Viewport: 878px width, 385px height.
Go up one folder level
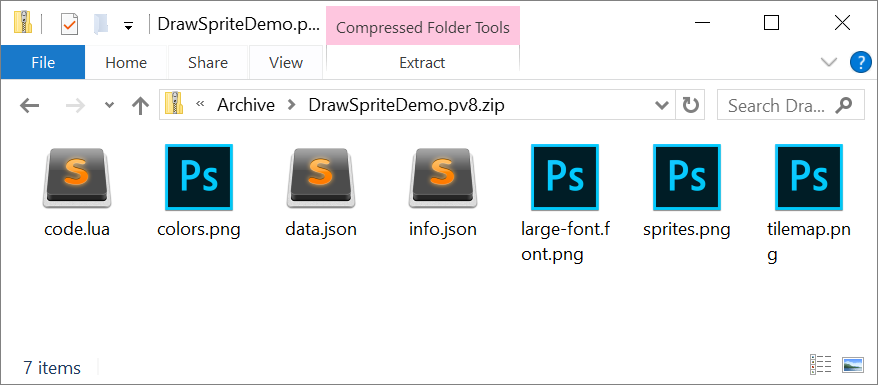(140, 105)
